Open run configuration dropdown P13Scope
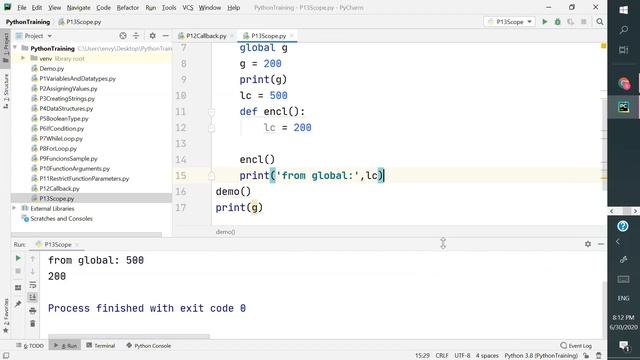 (x=510, y=22)
